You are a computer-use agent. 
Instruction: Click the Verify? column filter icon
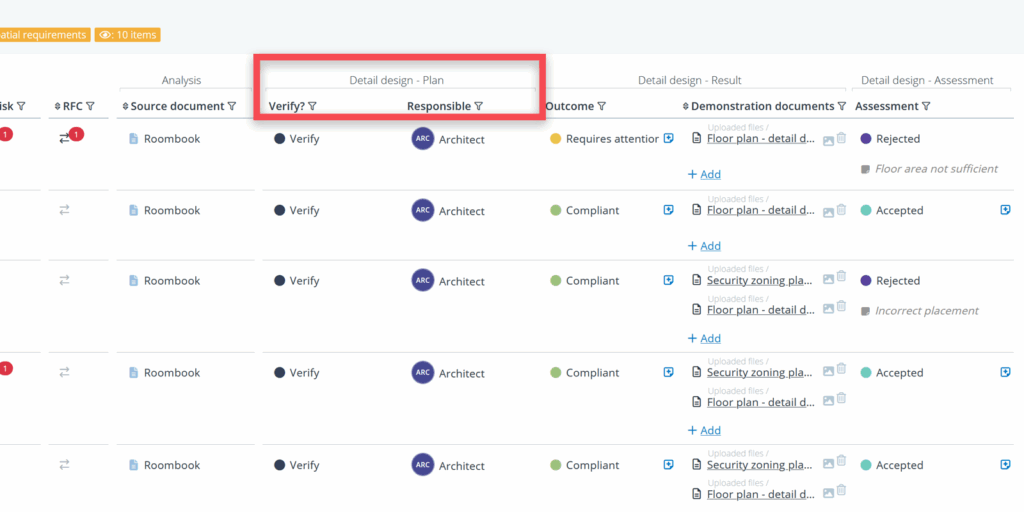click(312, 106)
